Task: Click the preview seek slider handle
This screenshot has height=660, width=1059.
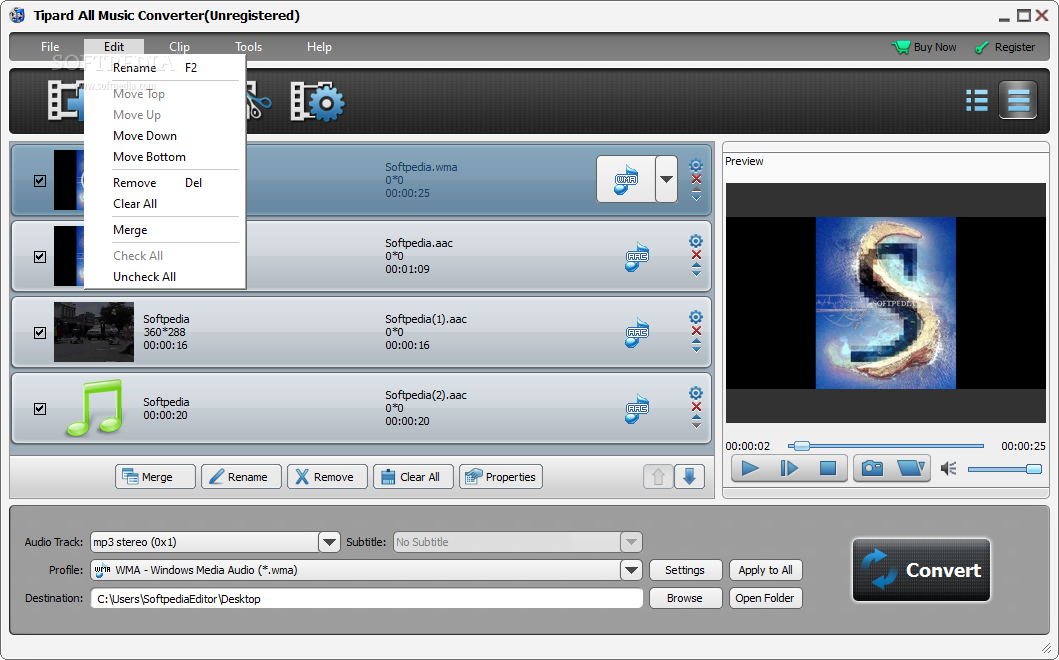Action: tap(801, 446)
